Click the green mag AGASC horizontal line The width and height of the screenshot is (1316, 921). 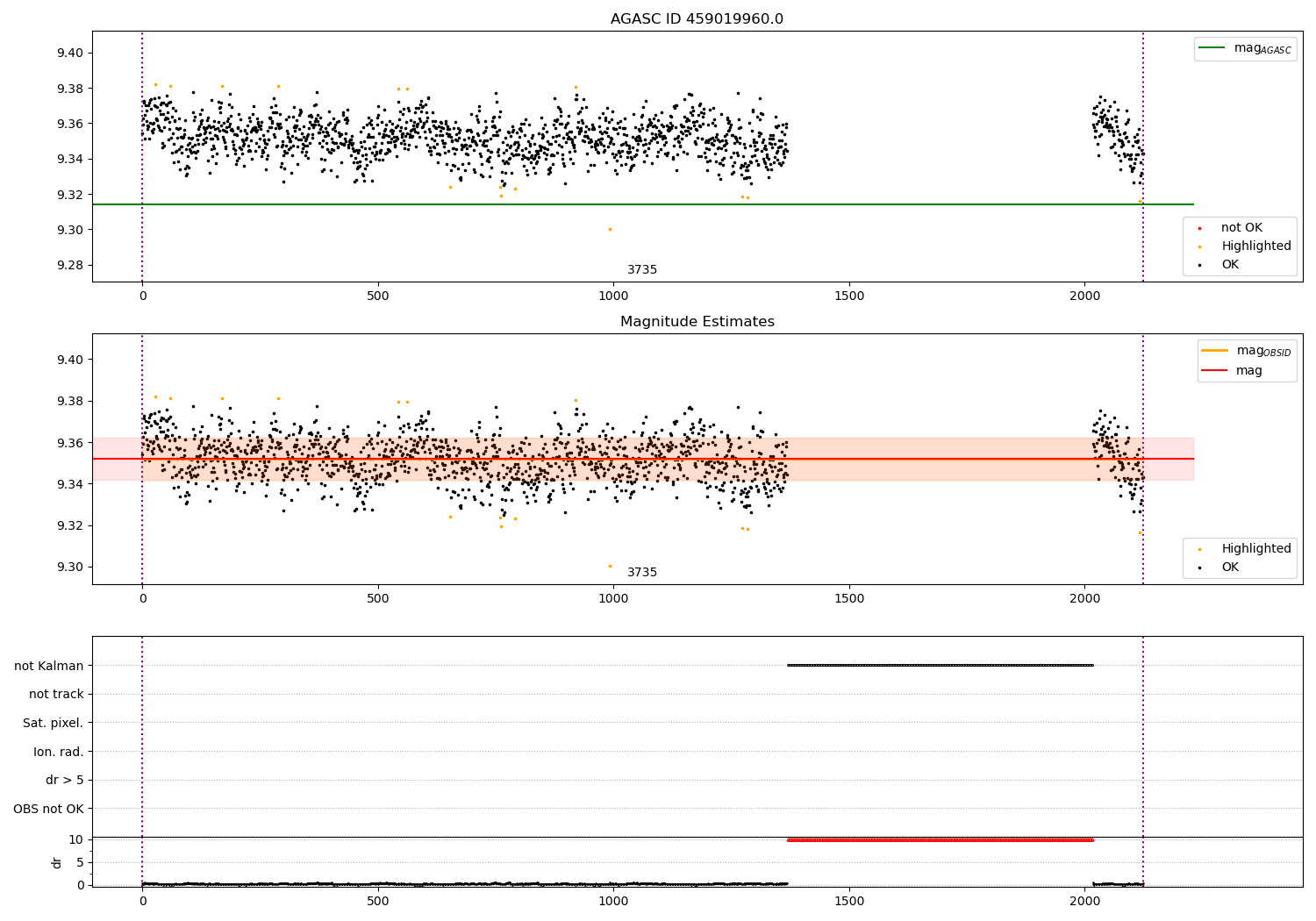642,204
